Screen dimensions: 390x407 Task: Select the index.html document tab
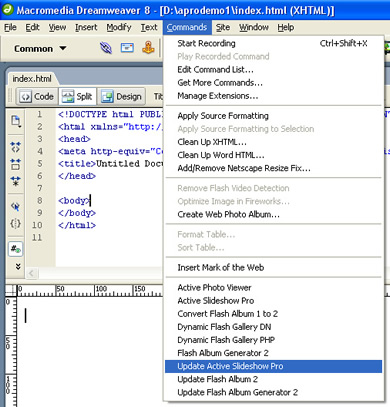coord(32,79)
